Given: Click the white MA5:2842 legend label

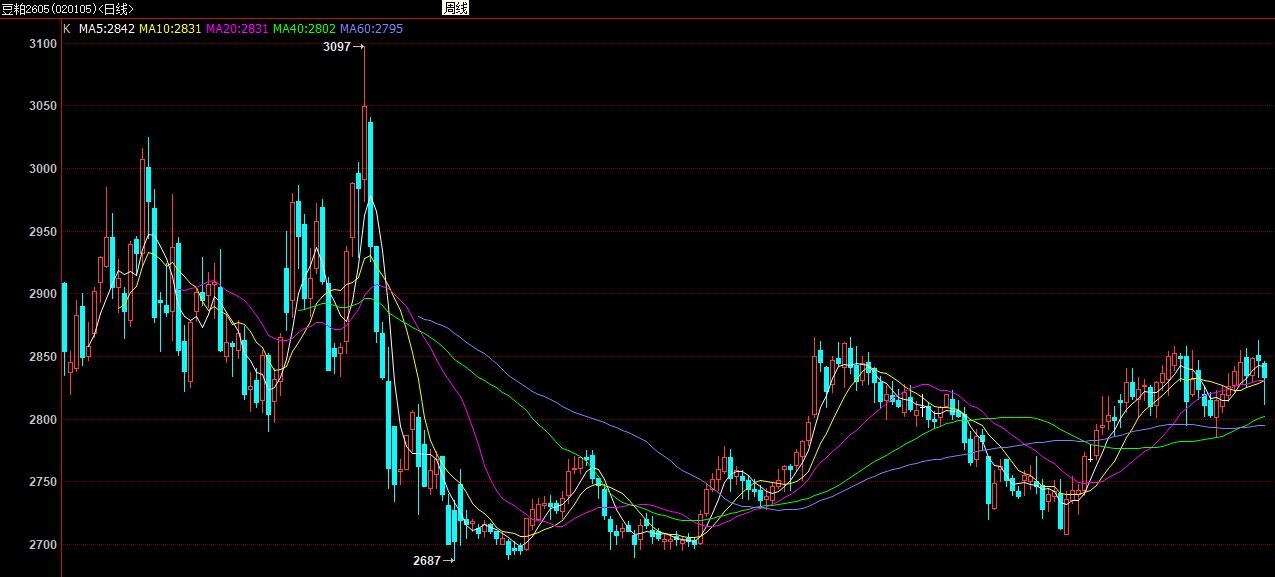Looking at the screenshot, I should [x=105, y=29].
